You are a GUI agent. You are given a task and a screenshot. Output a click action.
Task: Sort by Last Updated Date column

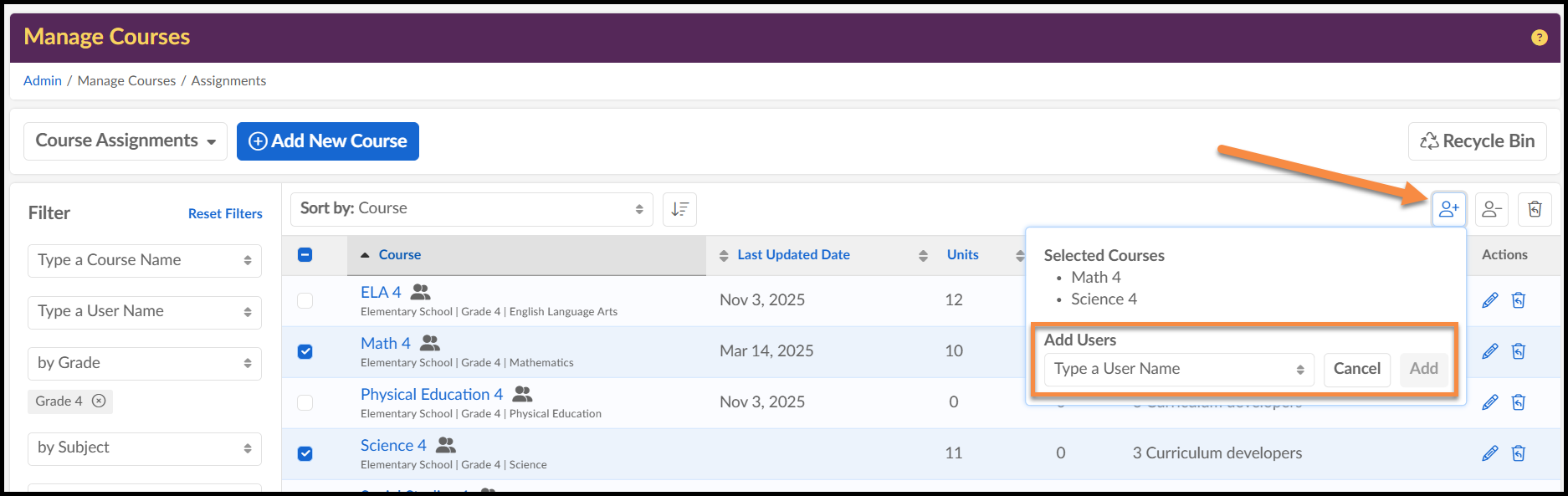tap(792, 255)
